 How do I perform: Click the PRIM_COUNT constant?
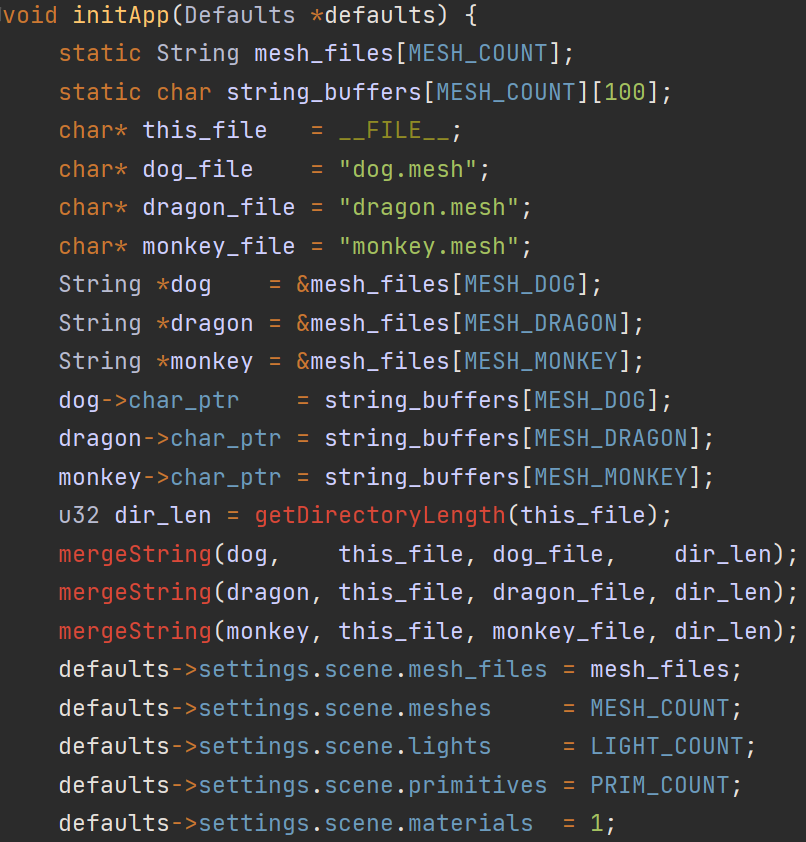[659, 785]
